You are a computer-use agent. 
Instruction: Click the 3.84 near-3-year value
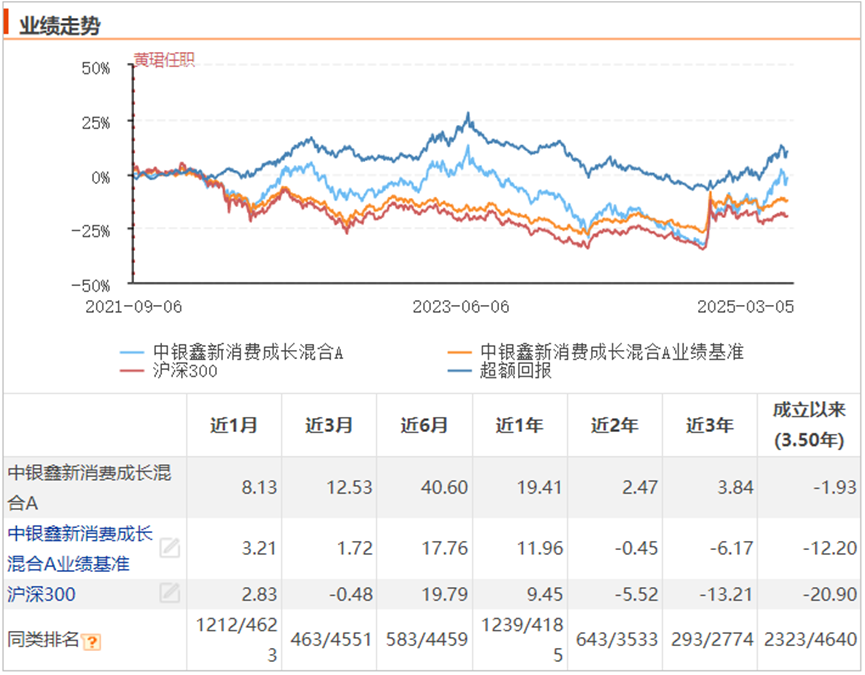(x=735, y=488)
